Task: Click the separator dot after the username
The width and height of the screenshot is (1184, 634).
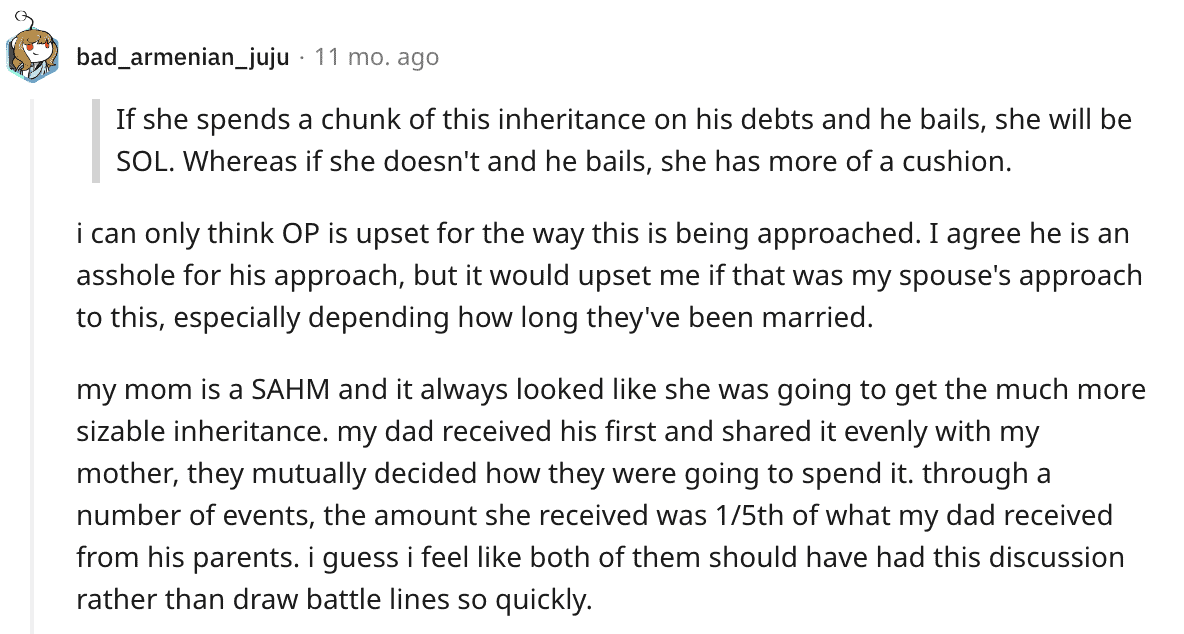Action: (302, 57)
